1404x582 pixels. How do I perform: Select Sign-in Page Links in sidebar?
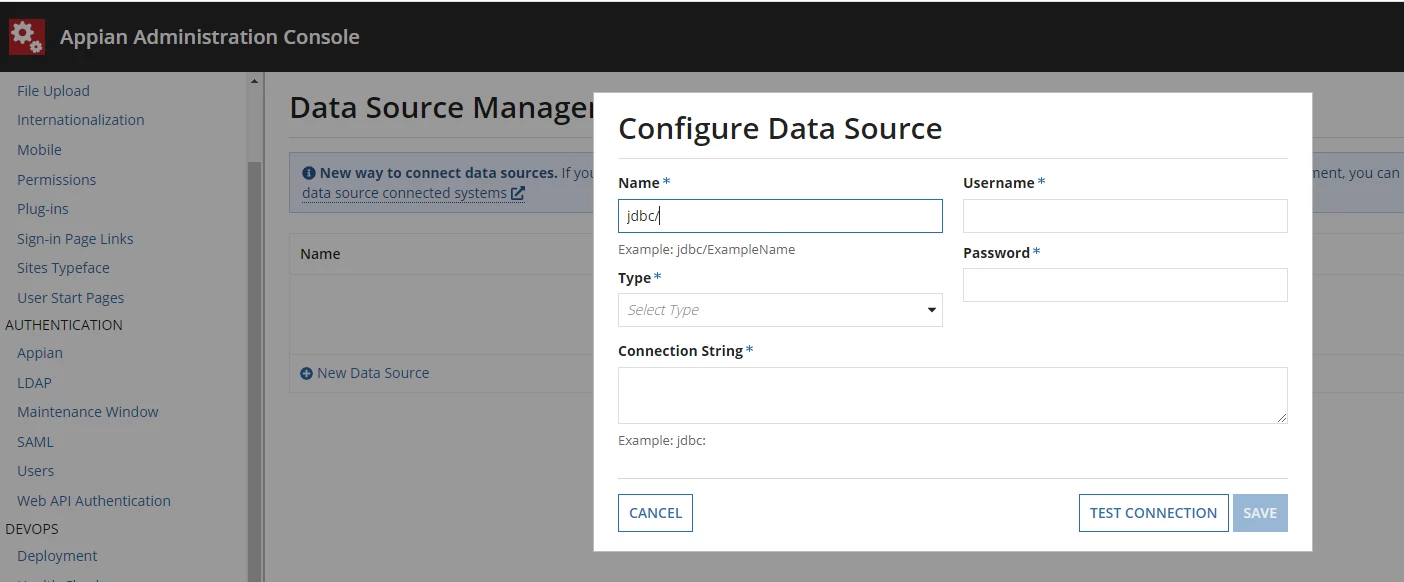tap(75, 239)
